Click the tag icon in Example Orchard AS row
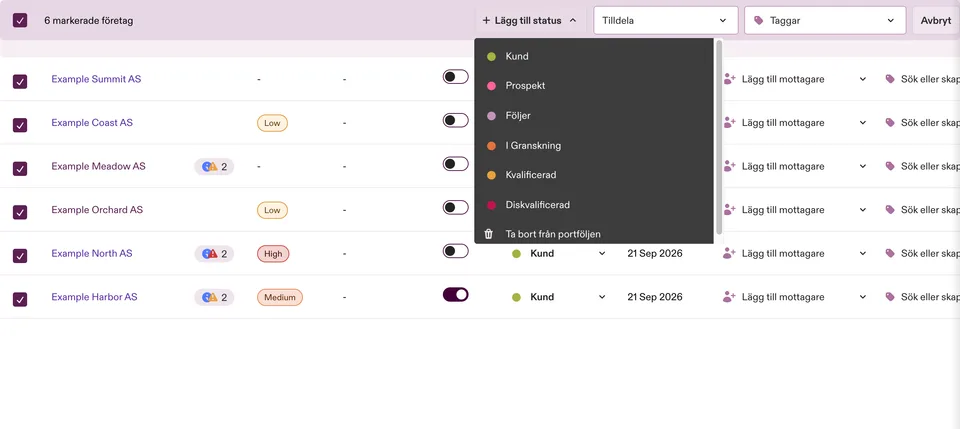Image resolution: width=960 pixels, height=429 pixels. tap(890, 209)
